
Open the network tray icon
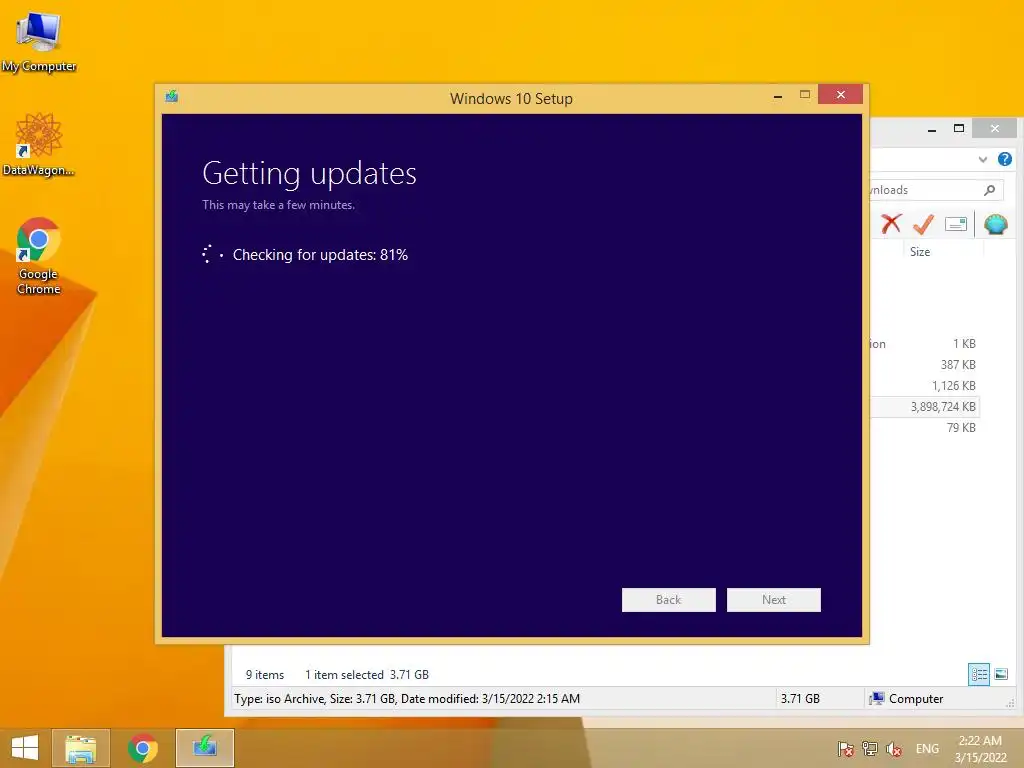(x=869, y=749)
